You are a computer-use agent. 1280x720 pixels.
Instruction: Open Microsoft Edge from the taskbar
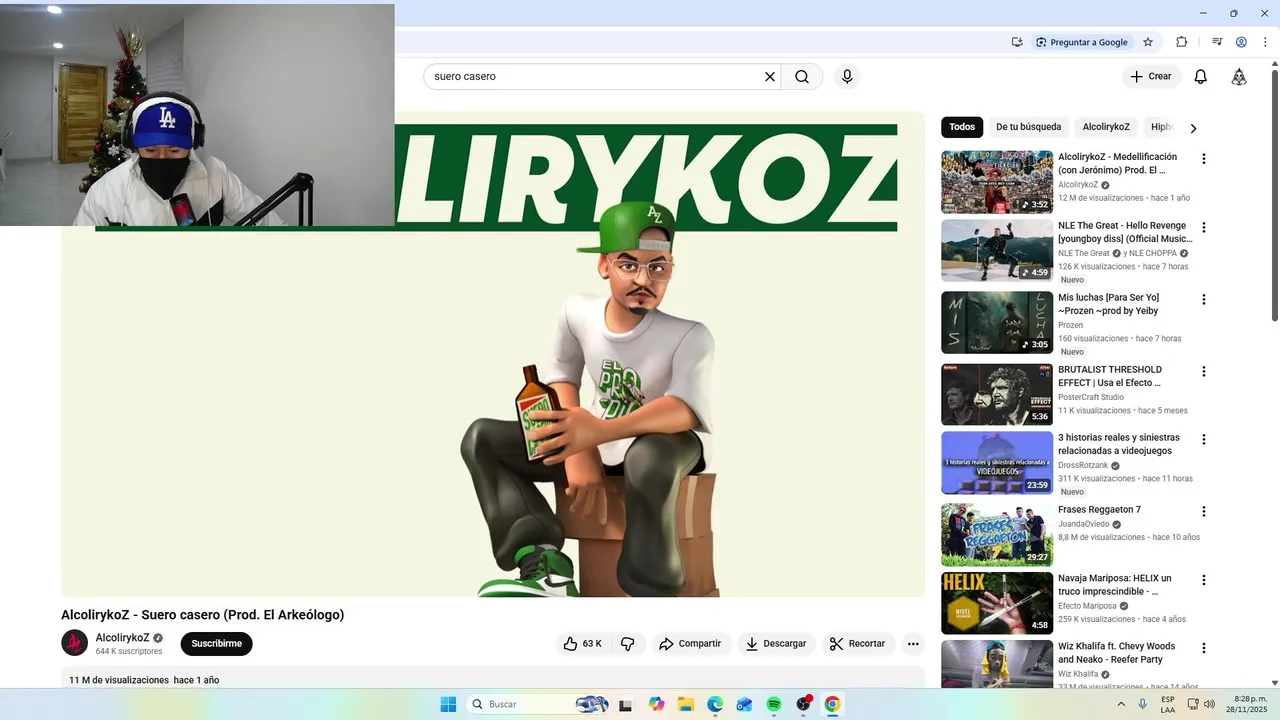pos(715,704)
